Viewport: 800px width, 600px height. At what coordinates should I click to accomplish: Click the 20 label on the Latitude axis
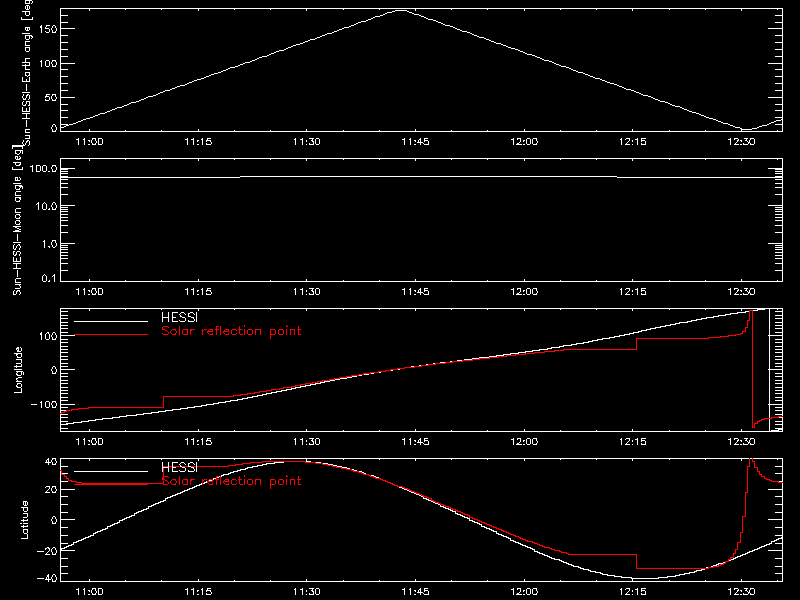[51, 490]
